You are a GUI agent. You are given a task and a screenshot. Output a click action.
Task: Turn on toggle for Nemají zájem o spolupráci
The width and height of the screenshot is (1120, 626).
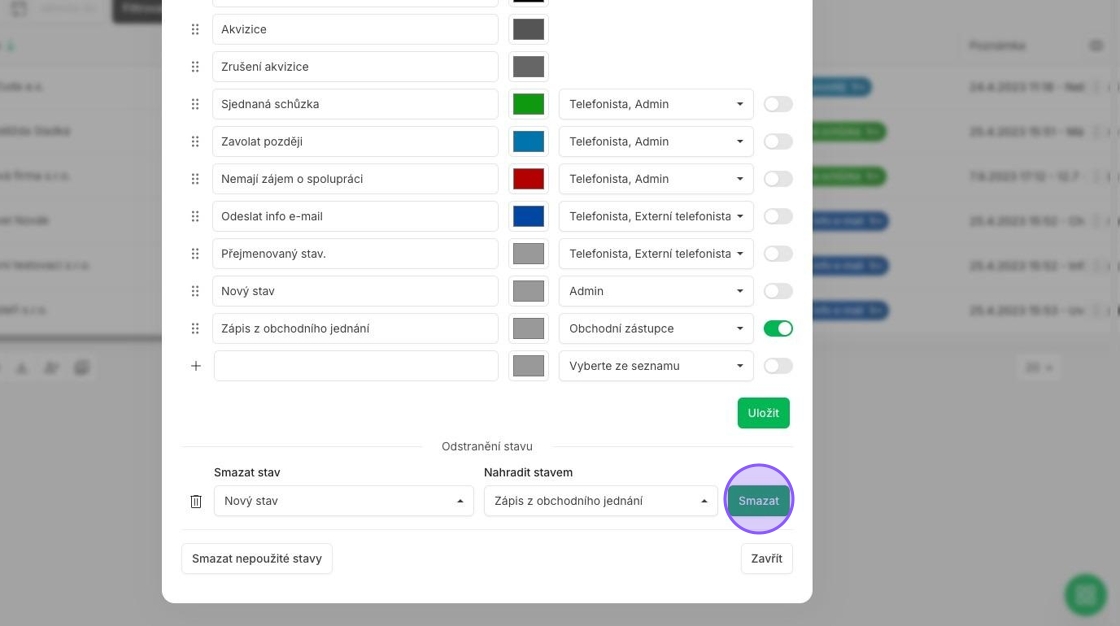777,179
